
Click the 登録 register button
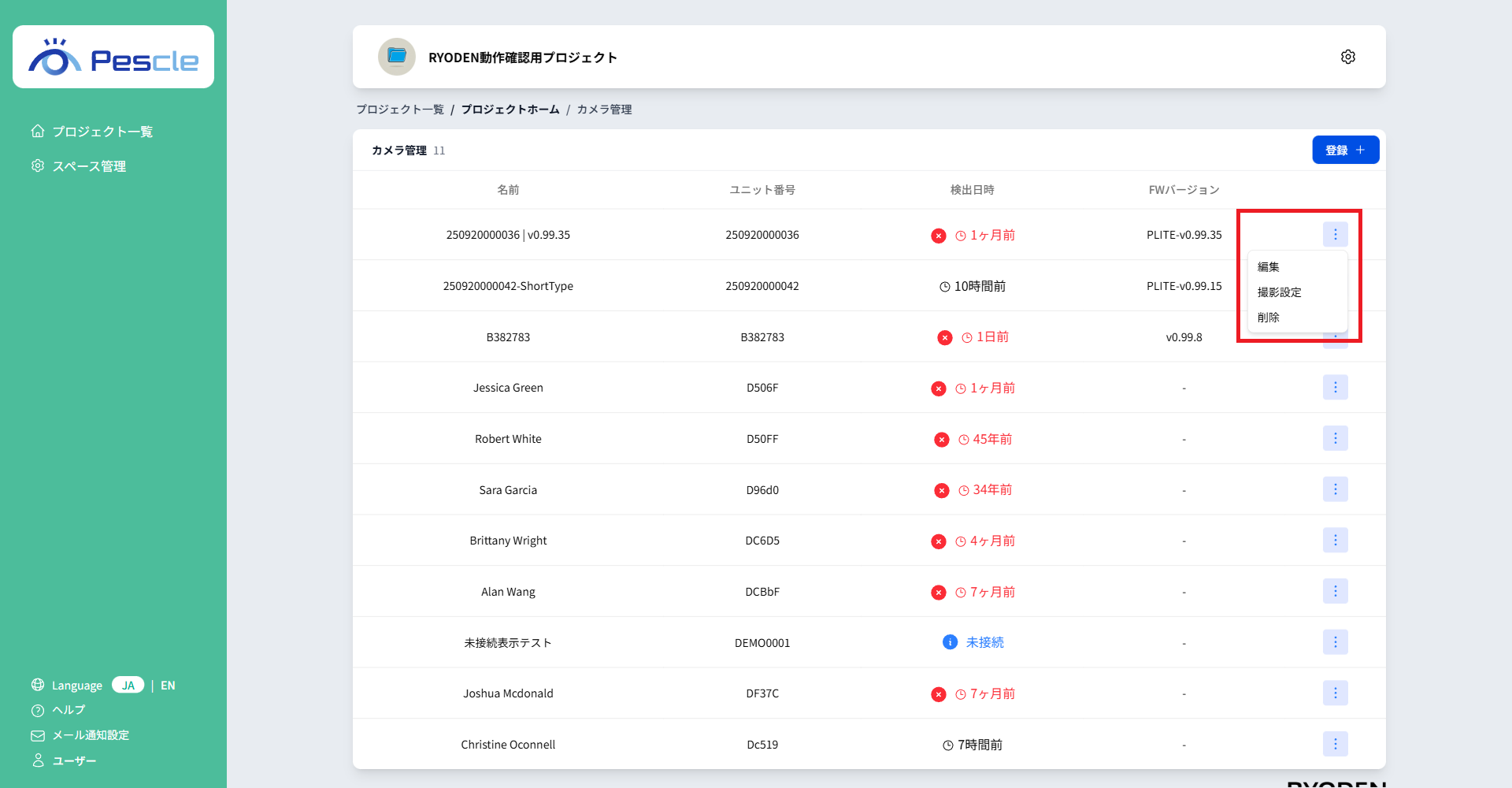(x=1345, y=150)
